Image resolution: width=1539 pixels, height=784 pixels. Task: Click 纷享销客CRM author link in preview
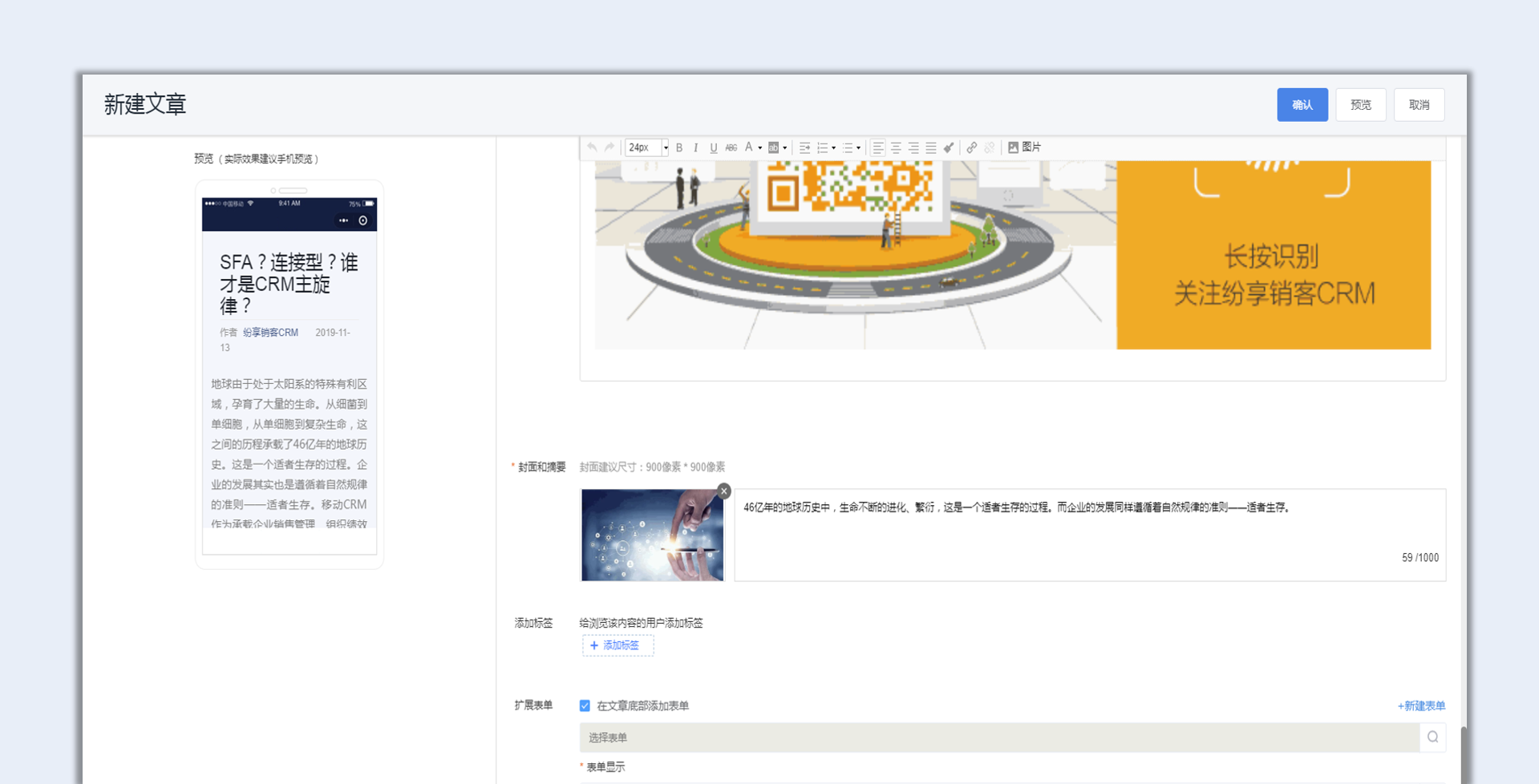click(270, 333)
